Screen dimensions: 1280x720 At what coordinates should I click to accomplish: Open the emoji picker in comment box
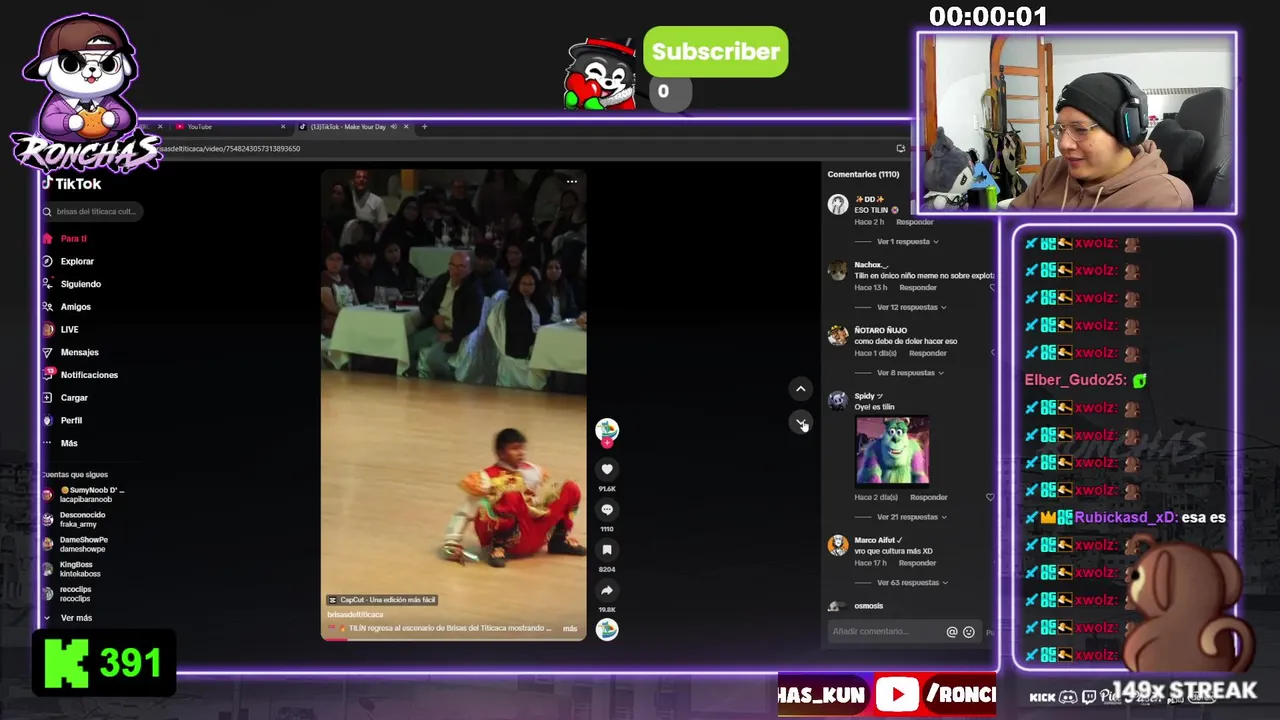coord(968,632)
